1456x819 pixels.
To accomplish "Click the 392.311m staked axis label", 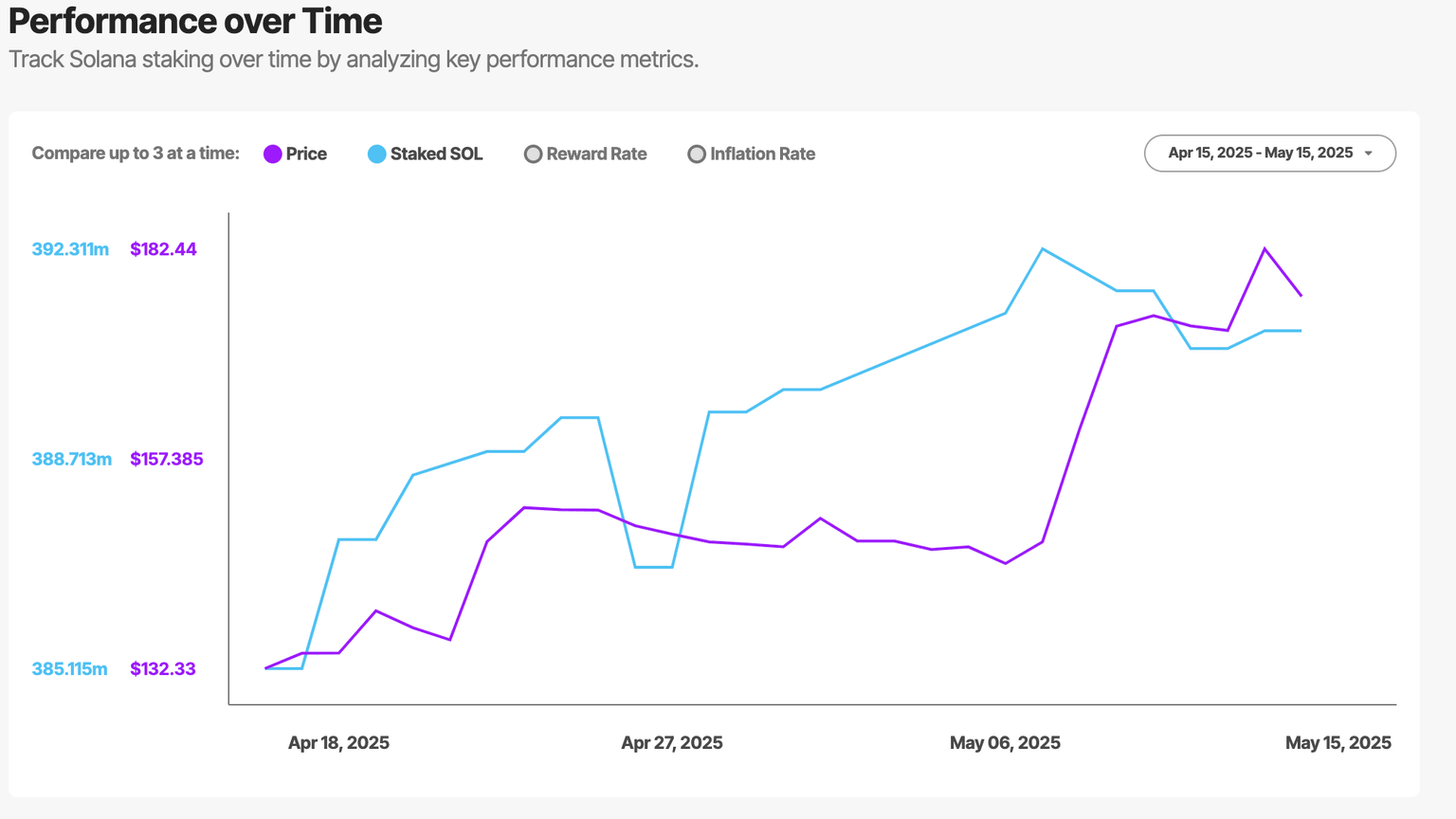I will click(x=70, y=249).
